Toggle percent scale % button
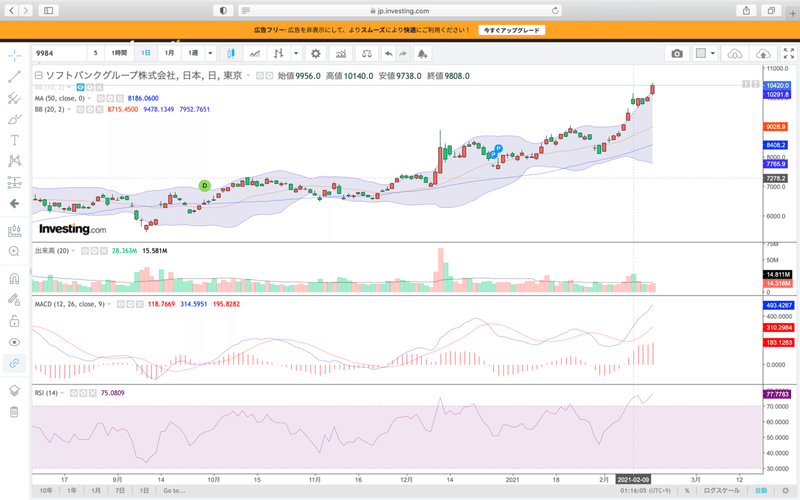800x500 pixels. (x=687, y=490)
